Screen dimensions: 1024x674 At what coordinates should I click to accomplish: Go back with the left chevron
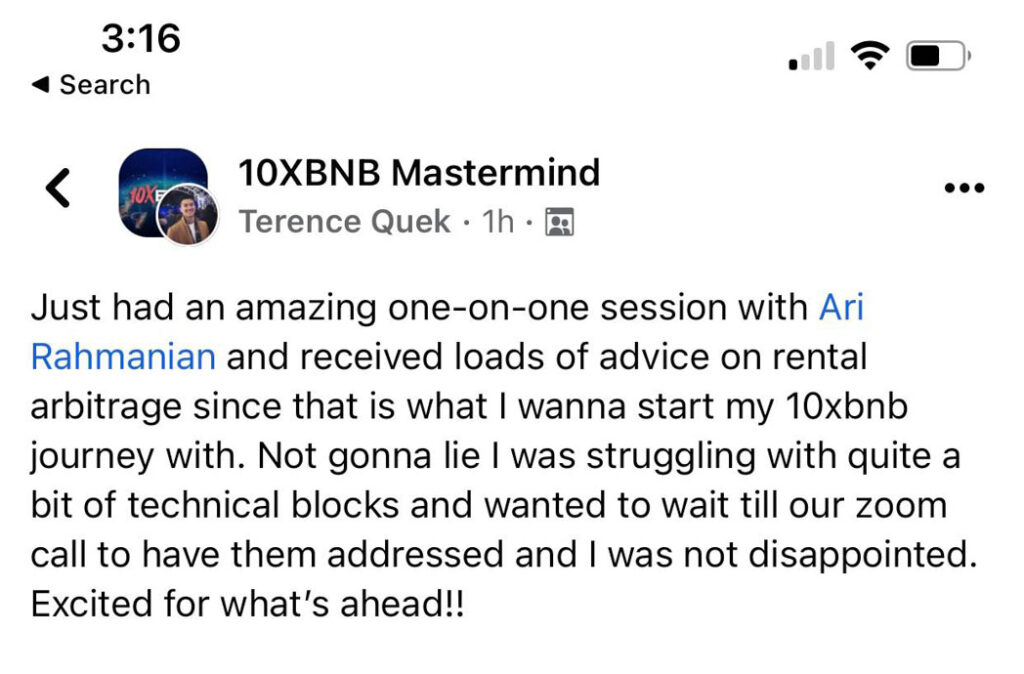click(x=59, y=188)
